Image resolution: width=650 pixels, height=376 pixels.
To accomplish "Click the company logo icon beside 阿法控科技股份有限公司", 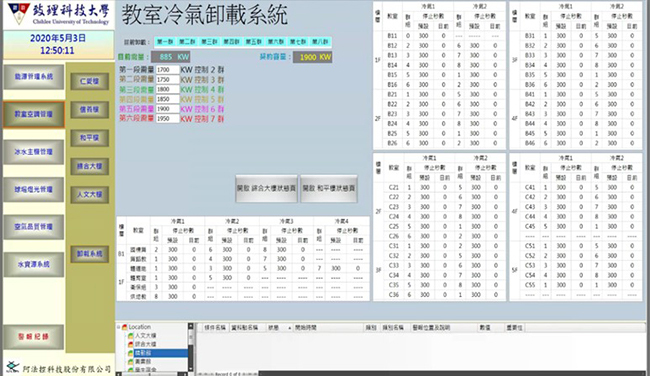I will tap(13, 367).
